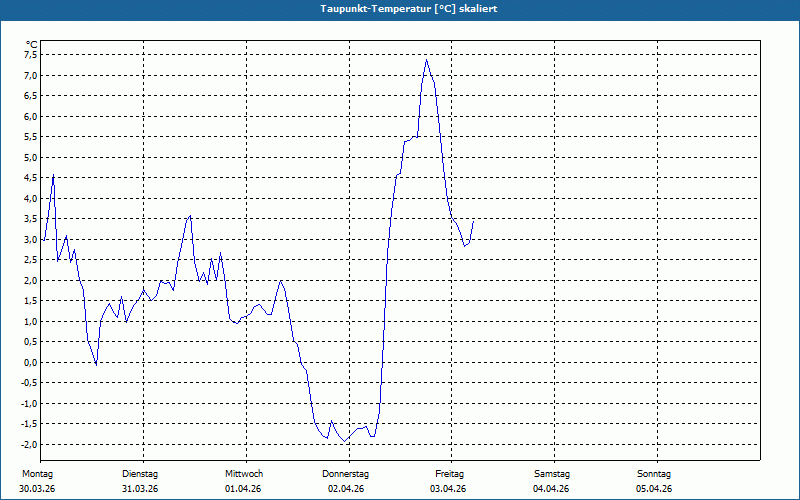Click the '4,0' y-axis value
The height and width of the screenshot is (500, 800).
(x=31, y=198)
